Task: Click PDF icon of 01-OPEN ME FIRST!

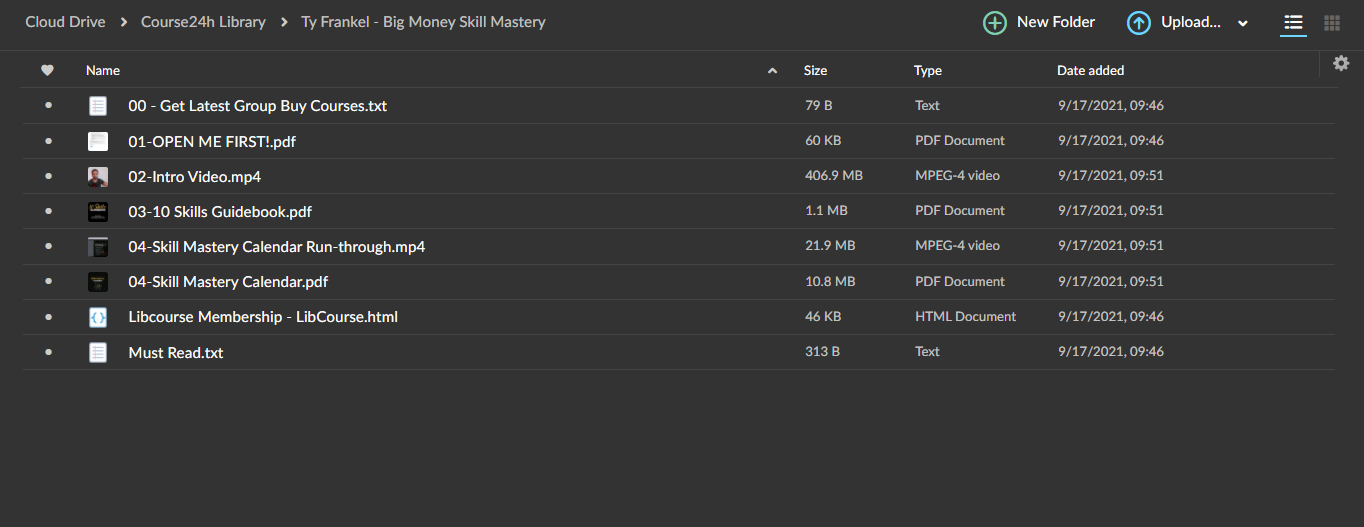Action: click(98, 141)
